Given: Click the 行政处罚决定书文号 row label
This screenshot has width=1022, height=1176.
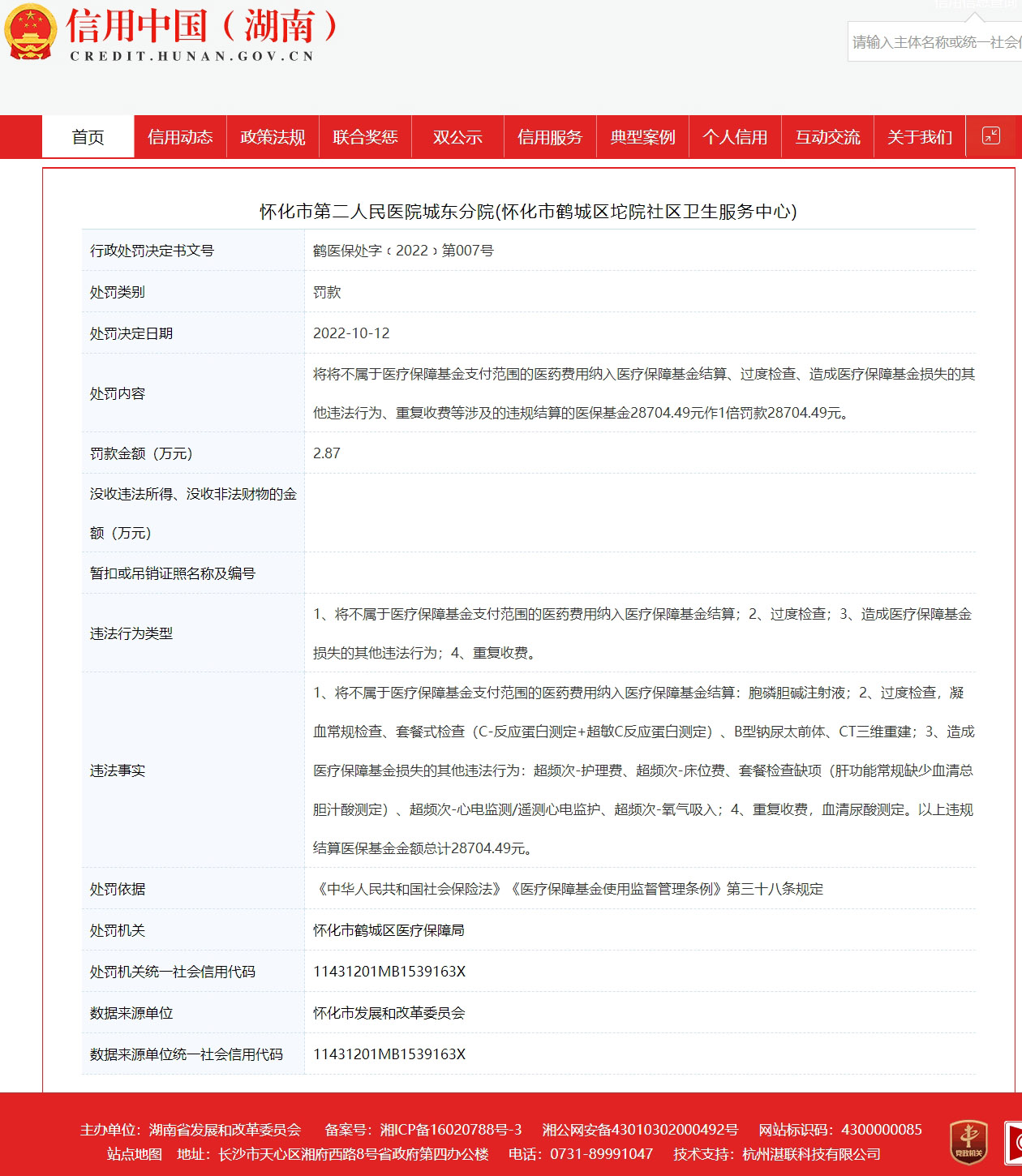Looking at the screenshot, I should click(x=152, y=251).
